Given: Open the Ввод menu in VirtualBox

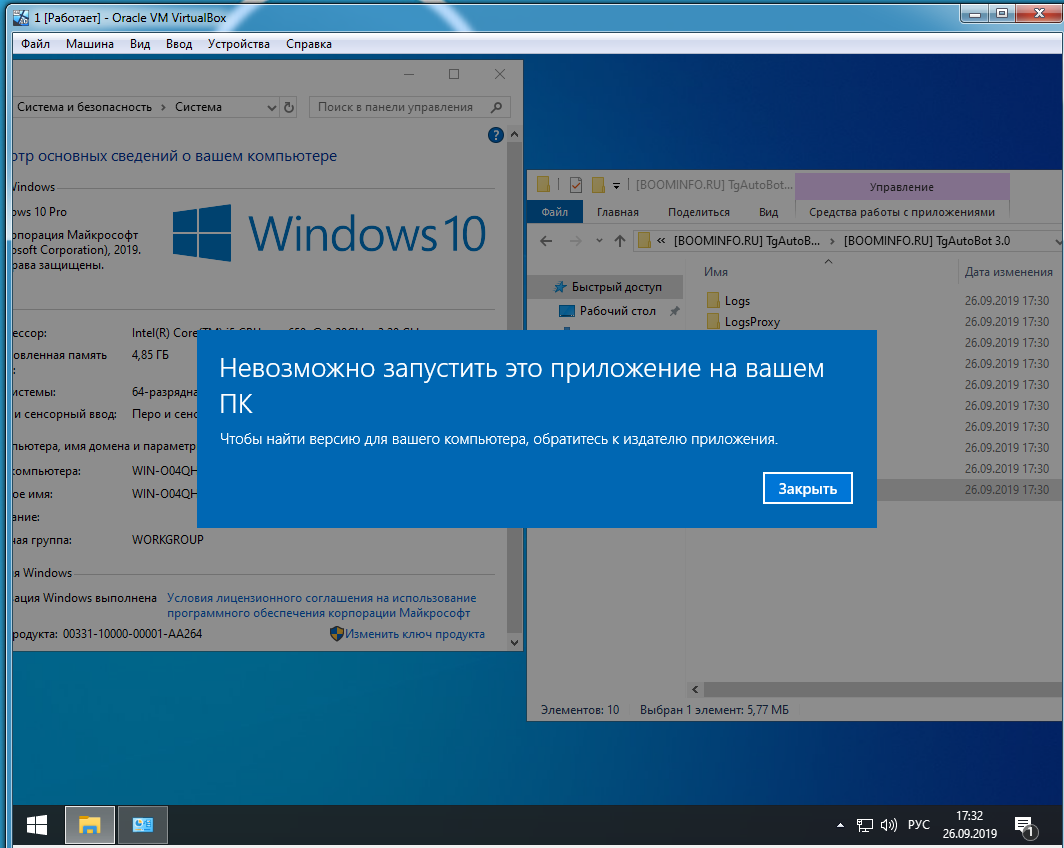Looking at the screenshot, I should point(179,44).
